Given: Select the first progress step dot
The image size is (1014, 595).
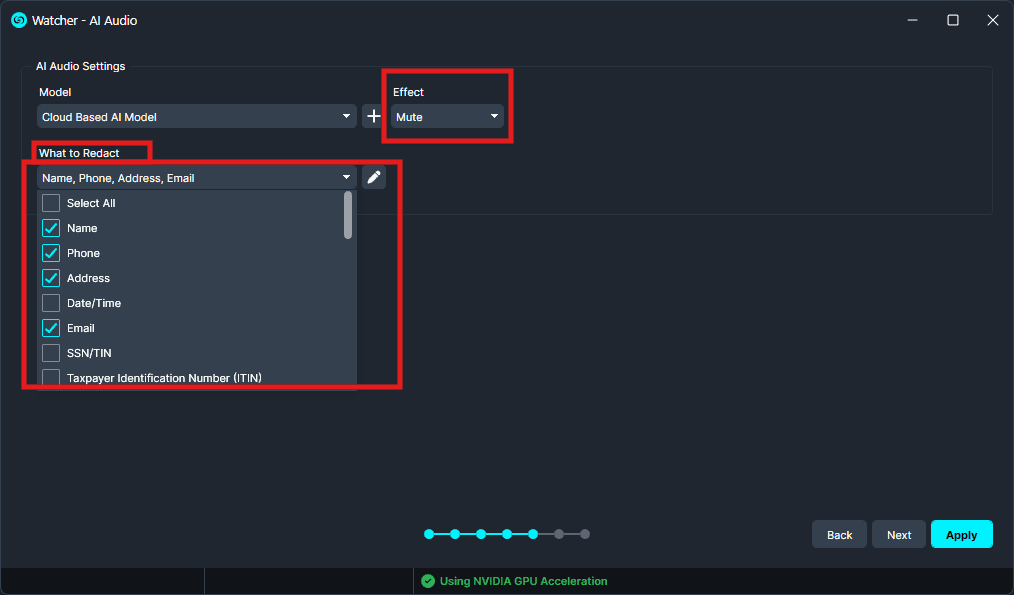Looking at the screenshot, I should [x=429, y=534].
